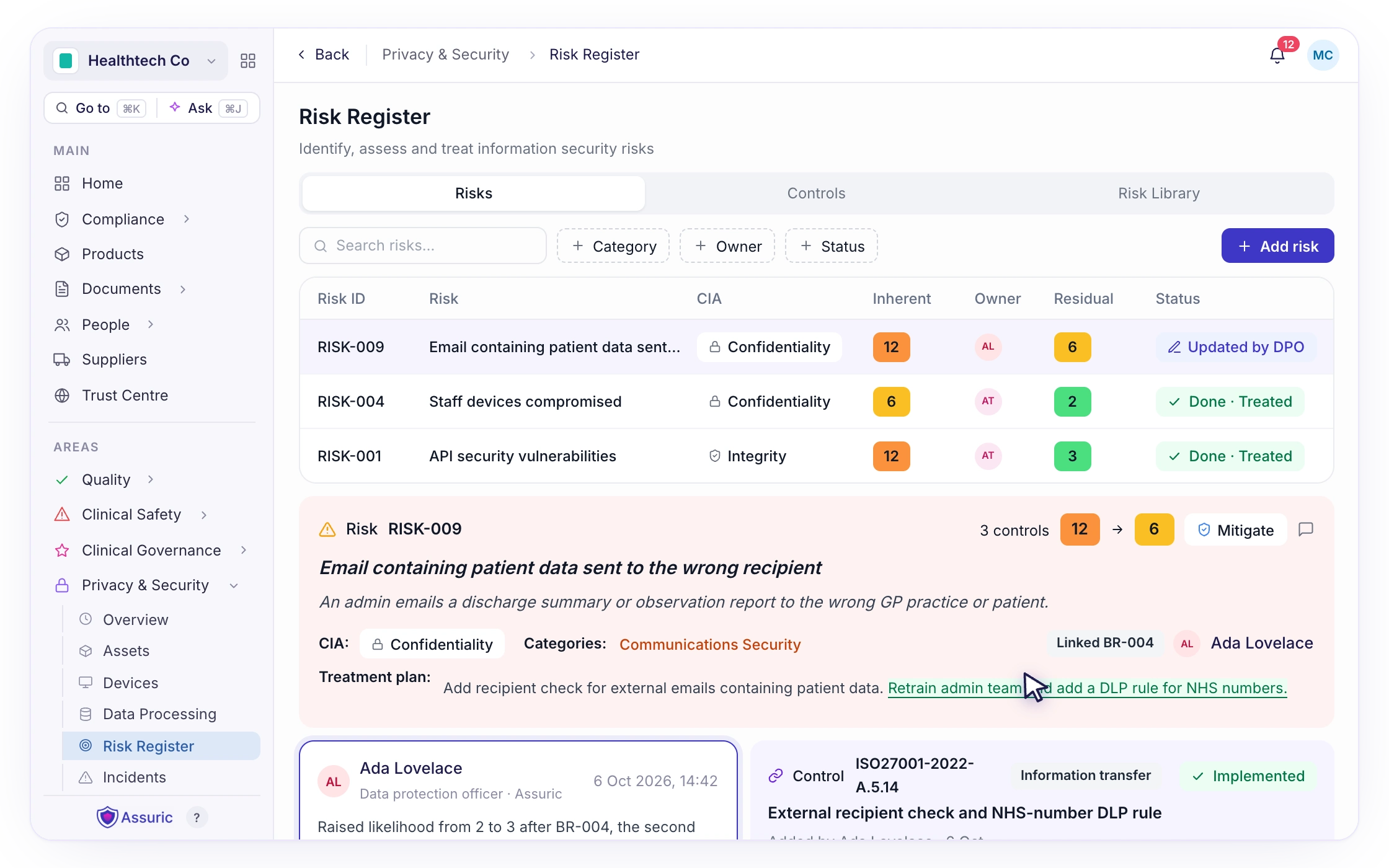Viewport: 1389px width, 868px height.
Task: Click the Home sidebar icon
Action: (x=62, y=184)
